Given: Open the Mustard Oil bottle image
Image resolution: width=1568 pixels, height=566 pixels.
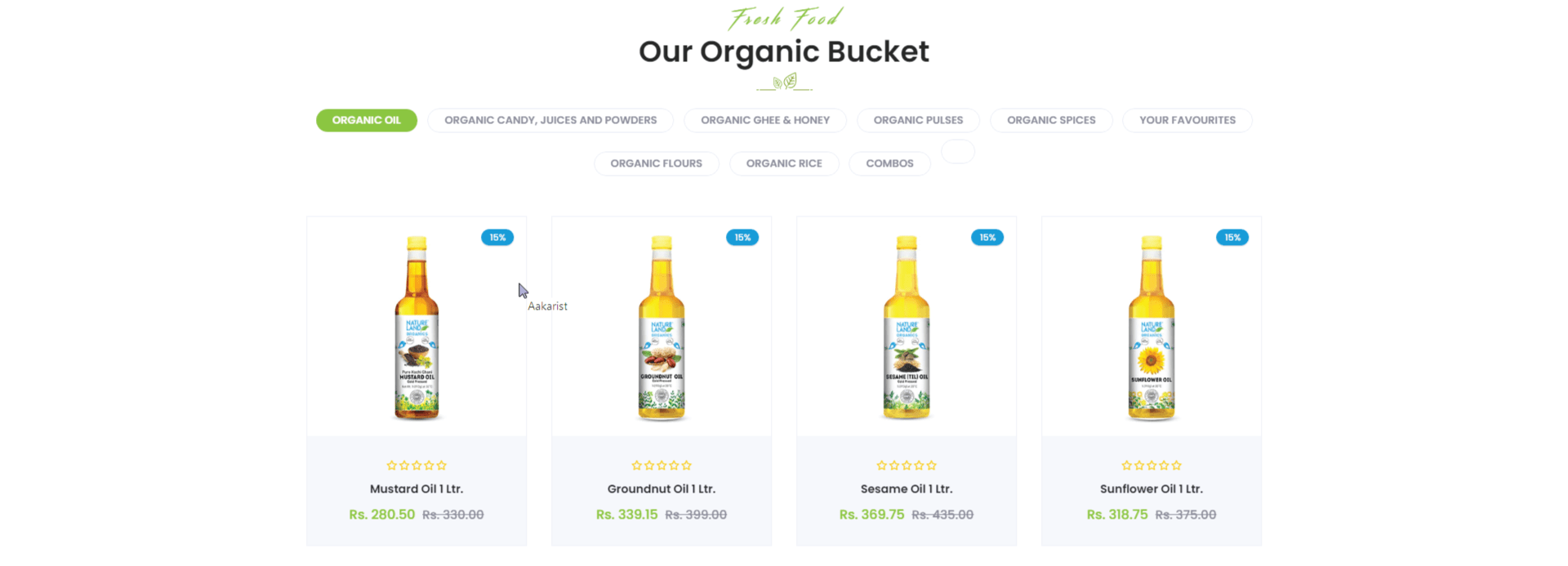Looking at the screenshot, I should [x=416, y=328].
